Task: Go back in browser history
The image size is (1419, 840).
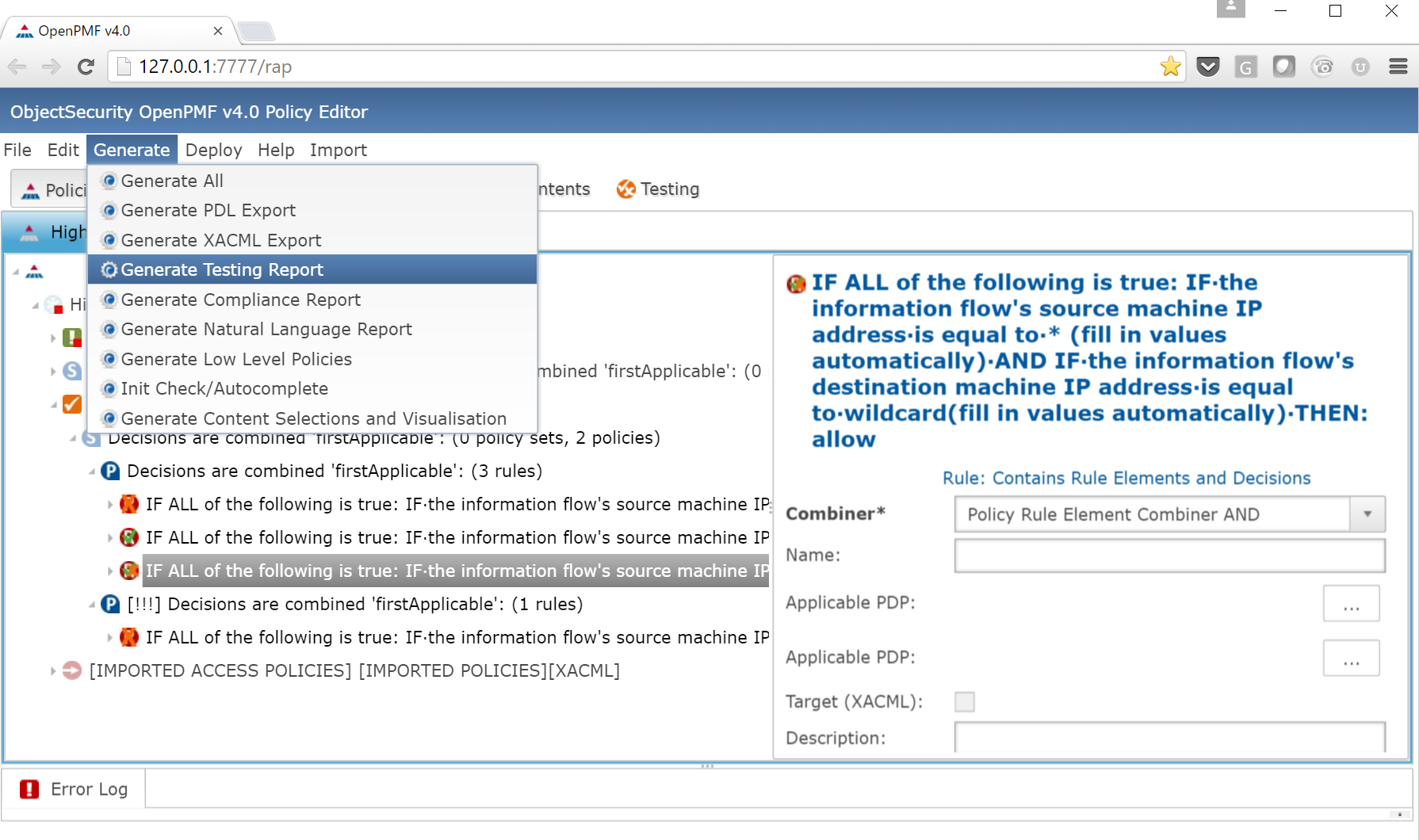Action: 17,67
